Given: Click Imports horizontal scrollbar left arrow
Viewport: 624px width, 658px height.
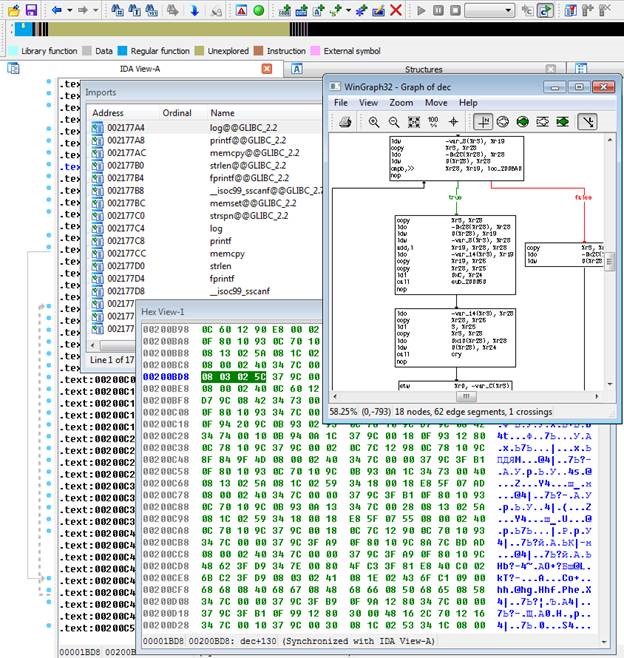Looking at the screenshot, I should click(93, 346).
